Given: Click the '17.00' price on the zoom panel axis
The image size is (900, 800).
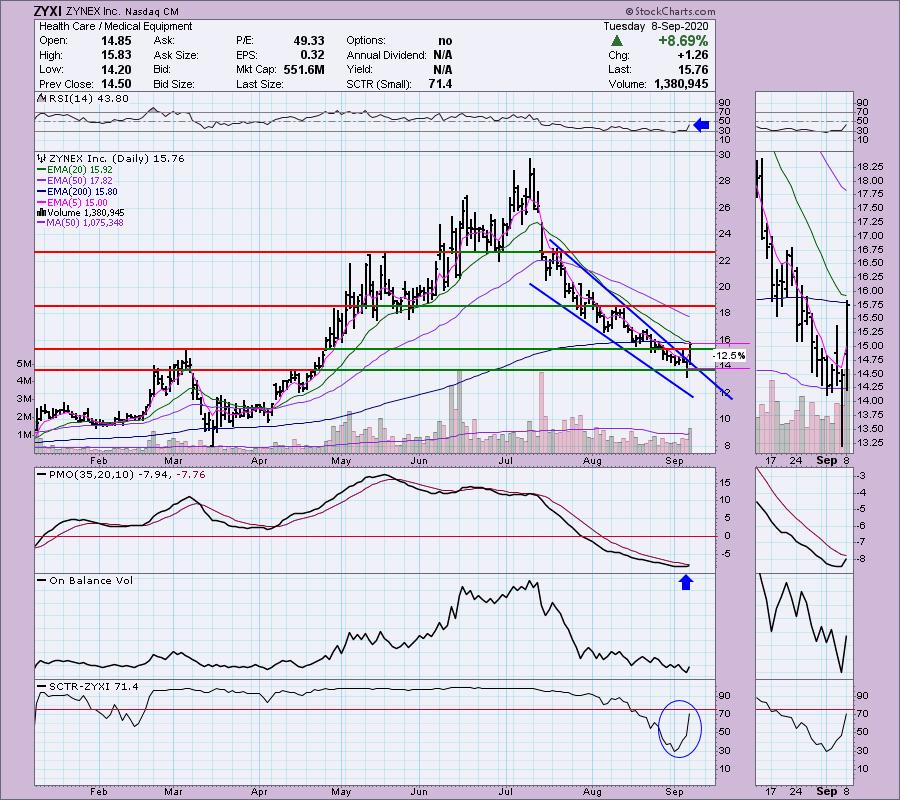Looking at the screenshot, I should (870, 235).
